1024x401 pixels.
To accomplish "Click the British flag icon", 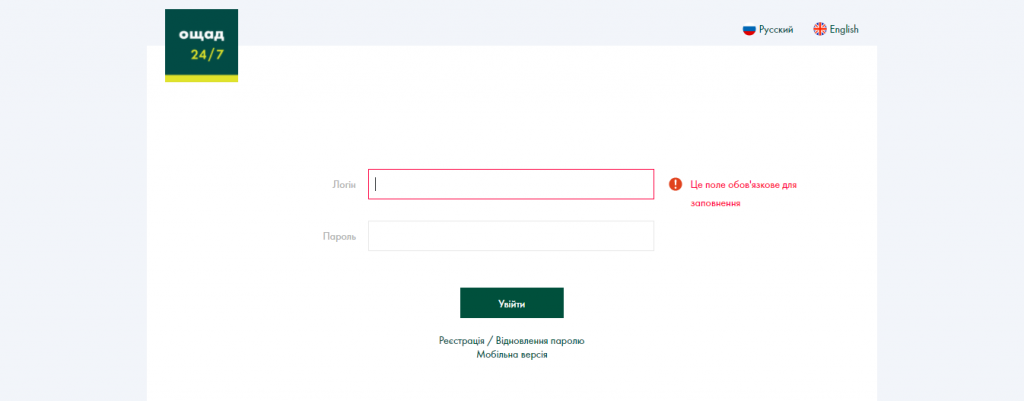I will (x=820, y=29).
